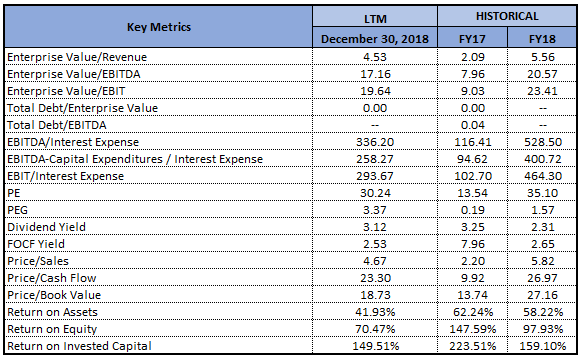The image size is (582, 361).
Task: Select the Price/Book Value LTM value 18.73
Action: pyautogui.click(x=375, y=295)
